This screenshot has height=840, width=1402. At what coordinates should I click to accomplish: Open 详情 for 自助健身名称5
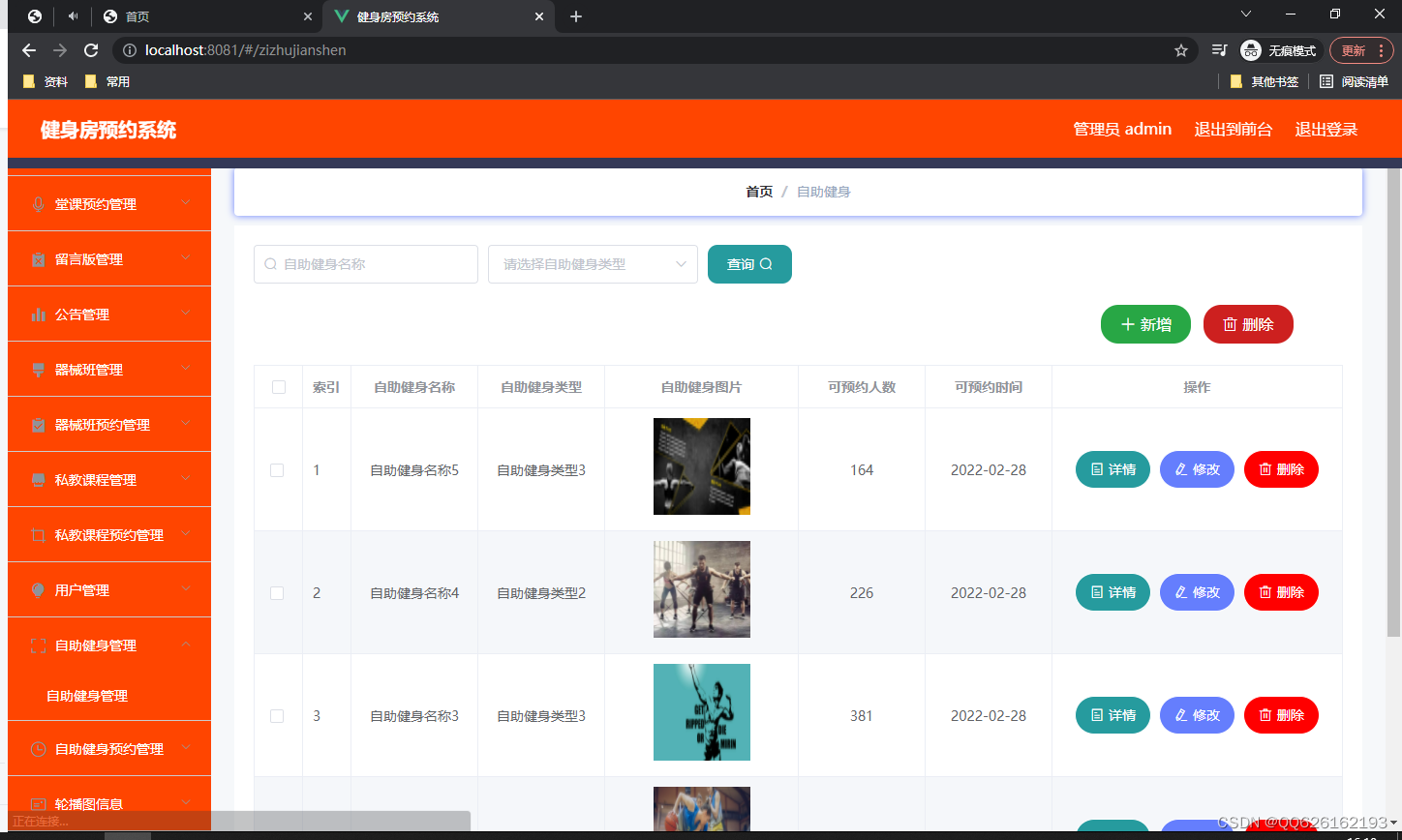pos(1112,469)
